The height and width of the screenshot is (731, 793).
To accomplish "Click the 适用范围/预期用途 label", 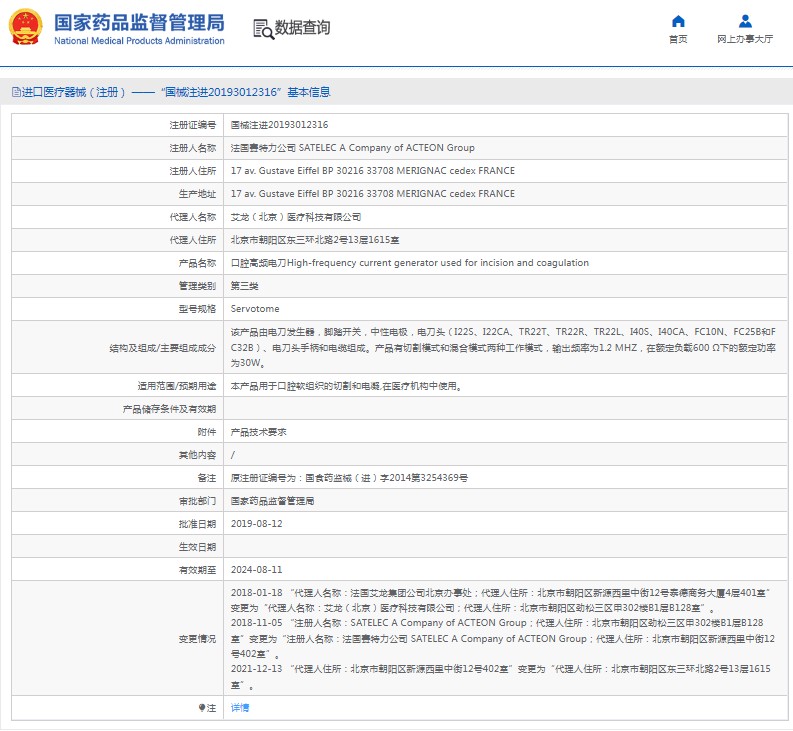I will (177, 386).
